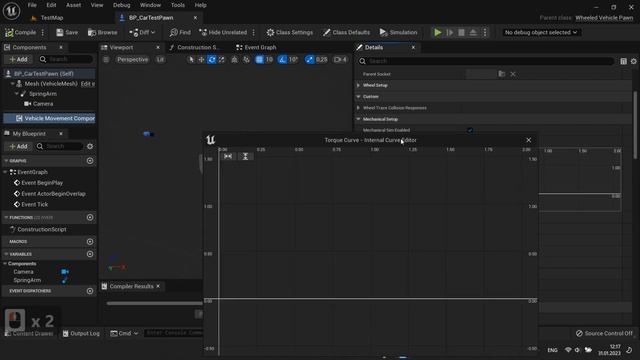Image resolution: width=640 pixels, height=360 pixels.
Task: Open the Edit menu
Action: tap(51, 5)
